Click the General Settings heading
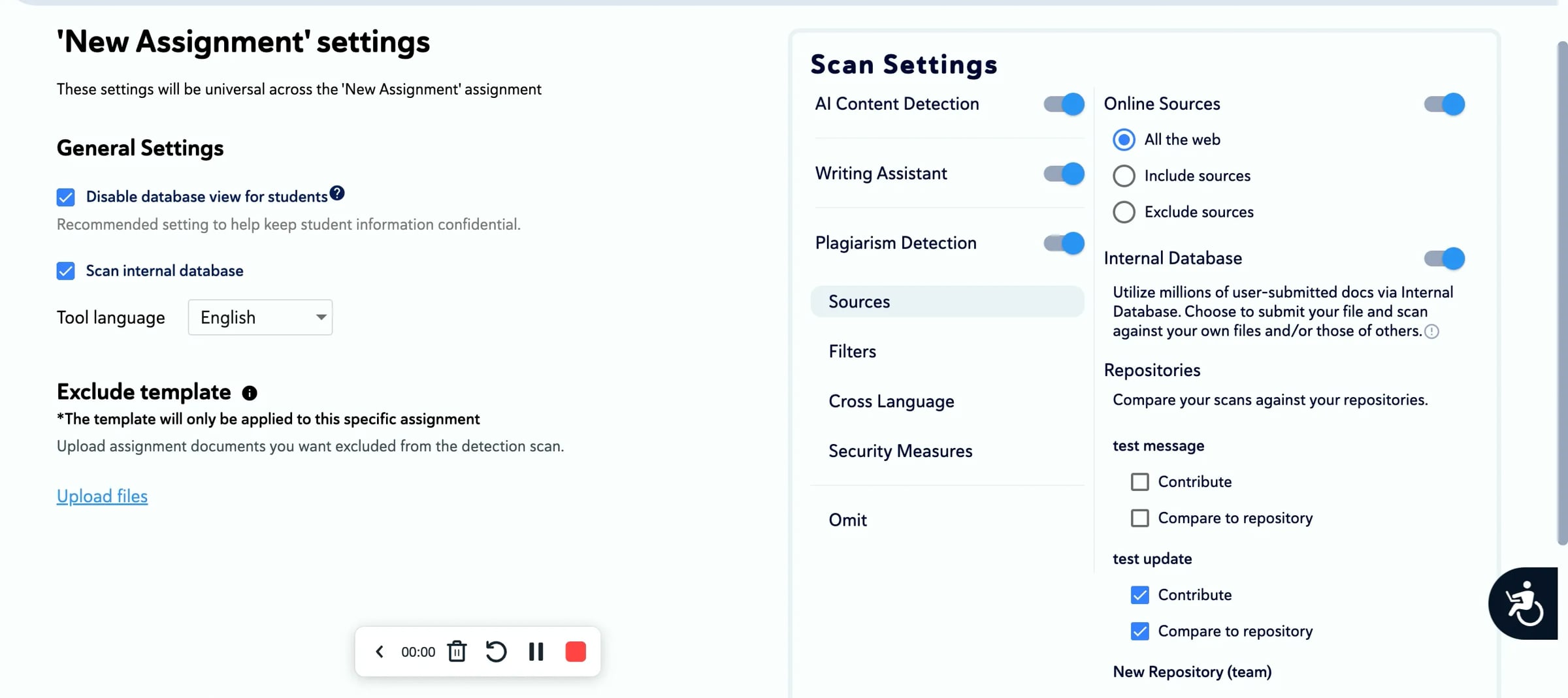This screenshot has width=1568, height=698. (140, 148)
